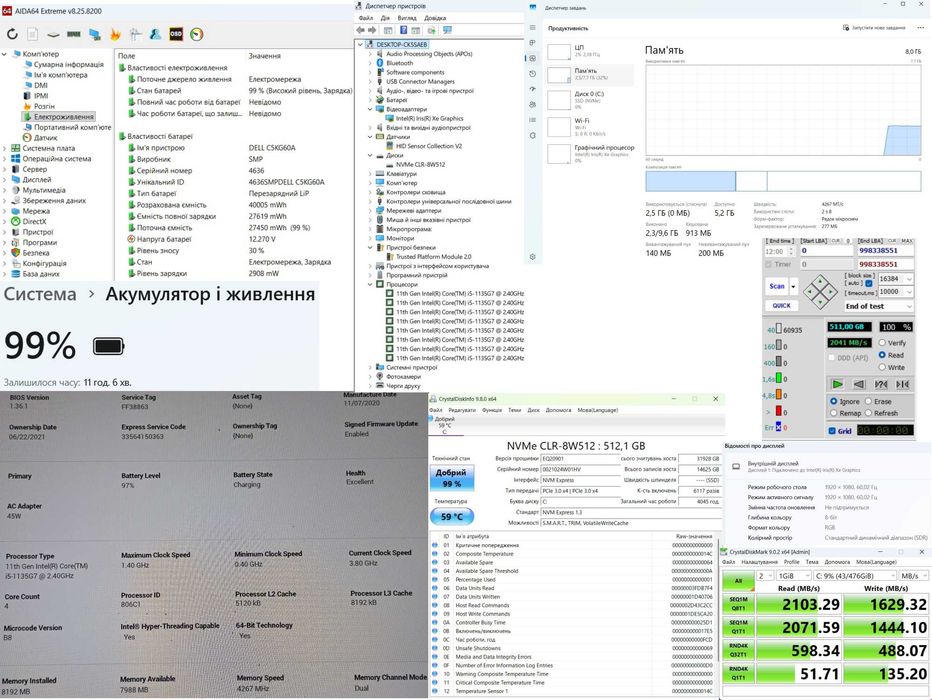Toggle the block size auto checkbox
The height and width of the screenshot is (700, 932).
pyautogui.click(x=869, y=283)
